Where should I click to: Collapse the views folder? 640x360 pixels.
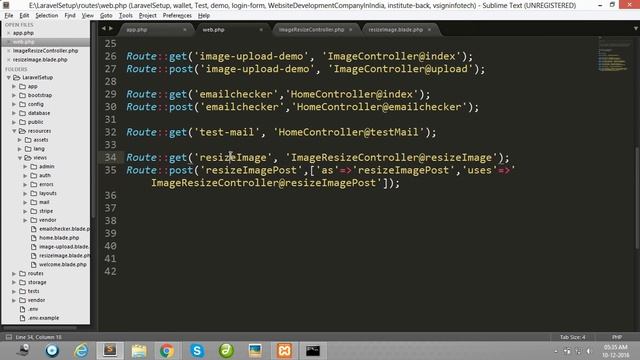pos(20,158)
